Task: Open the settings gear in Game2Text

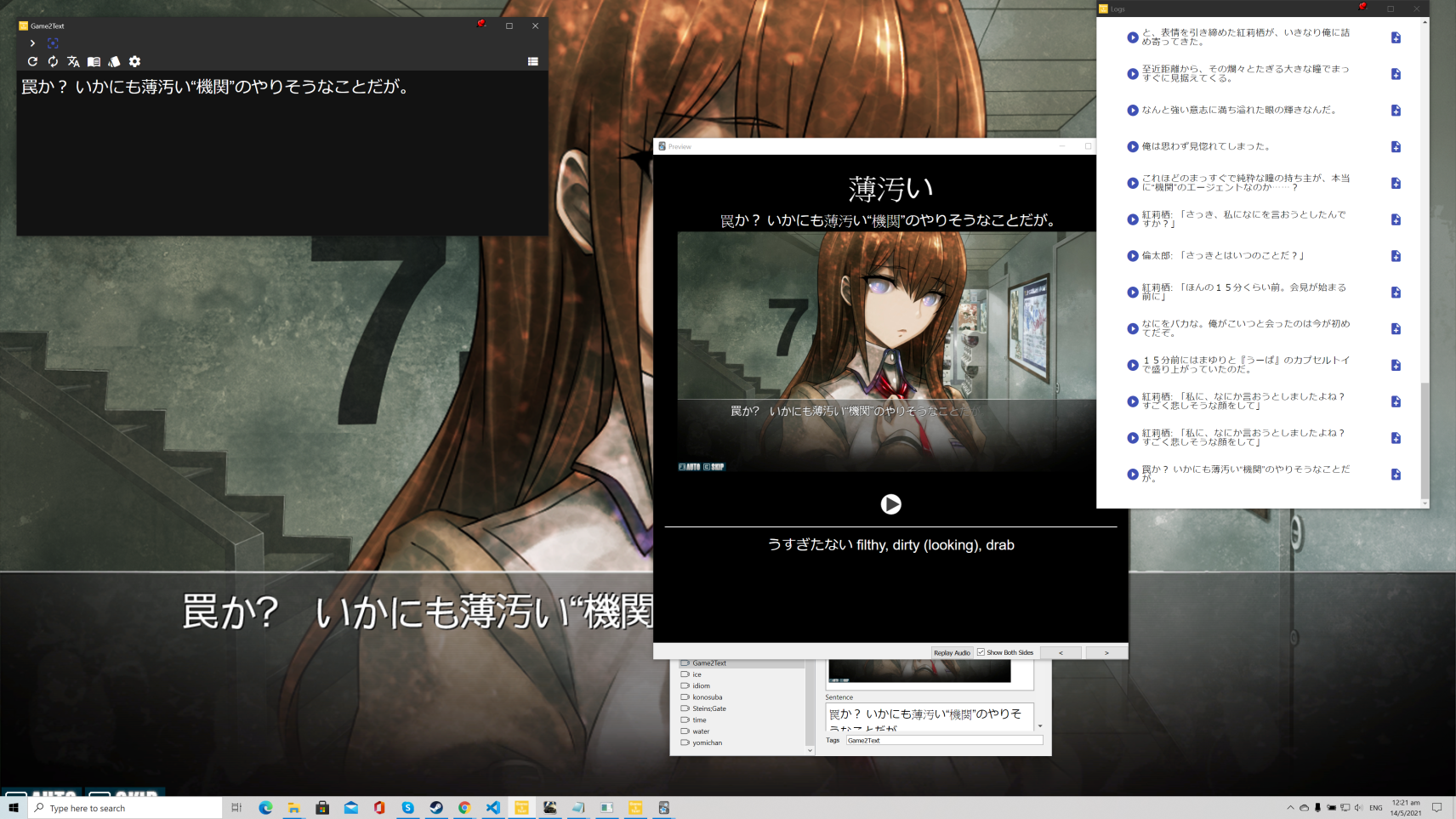Action: click(x=134, y=61)
